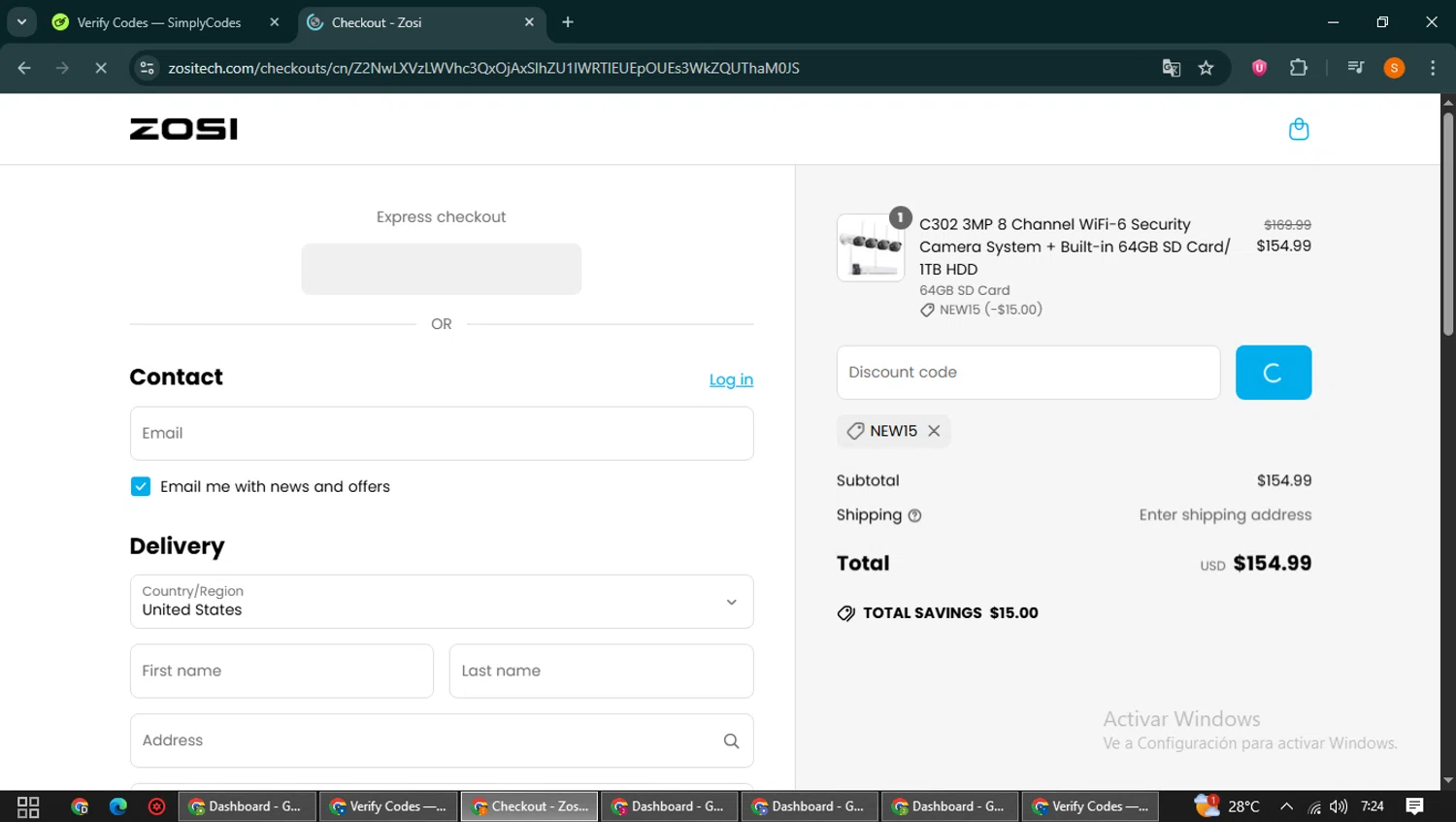
Task: Go back to the previous page
Action: (24, 68)
